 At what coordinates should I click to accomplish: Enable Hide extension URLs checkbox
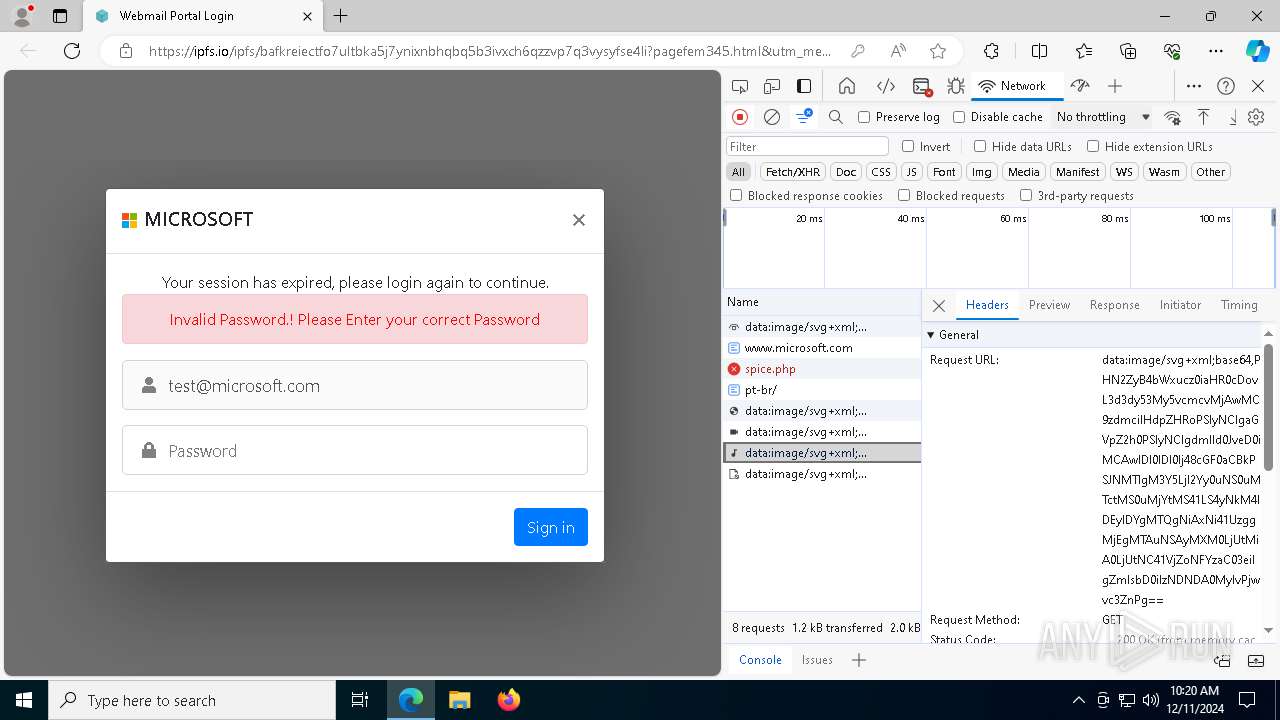tap(1093, 146)
